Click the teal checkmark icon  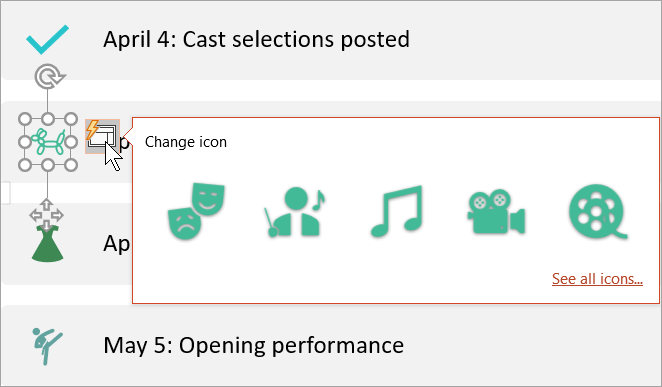tap(47, 39)
